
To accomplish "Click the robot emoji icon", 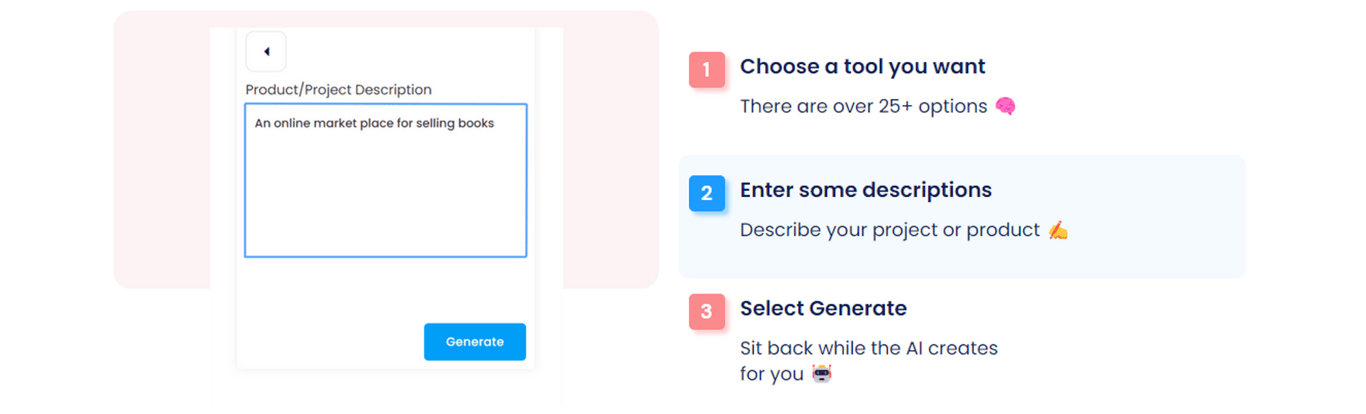I will (x=821, y=374).
